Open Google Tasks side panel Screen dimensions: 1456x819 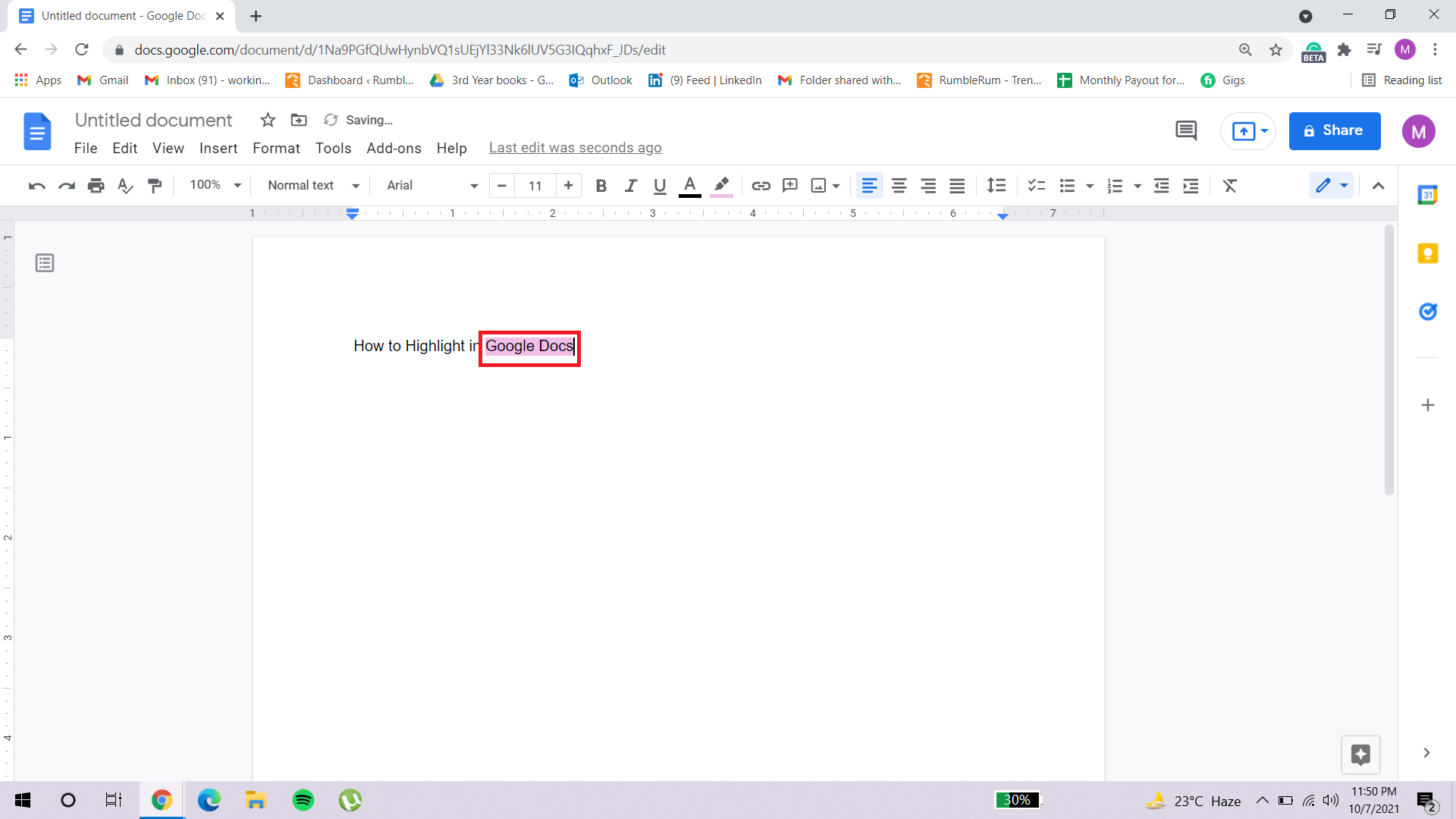coord(1428,312)
